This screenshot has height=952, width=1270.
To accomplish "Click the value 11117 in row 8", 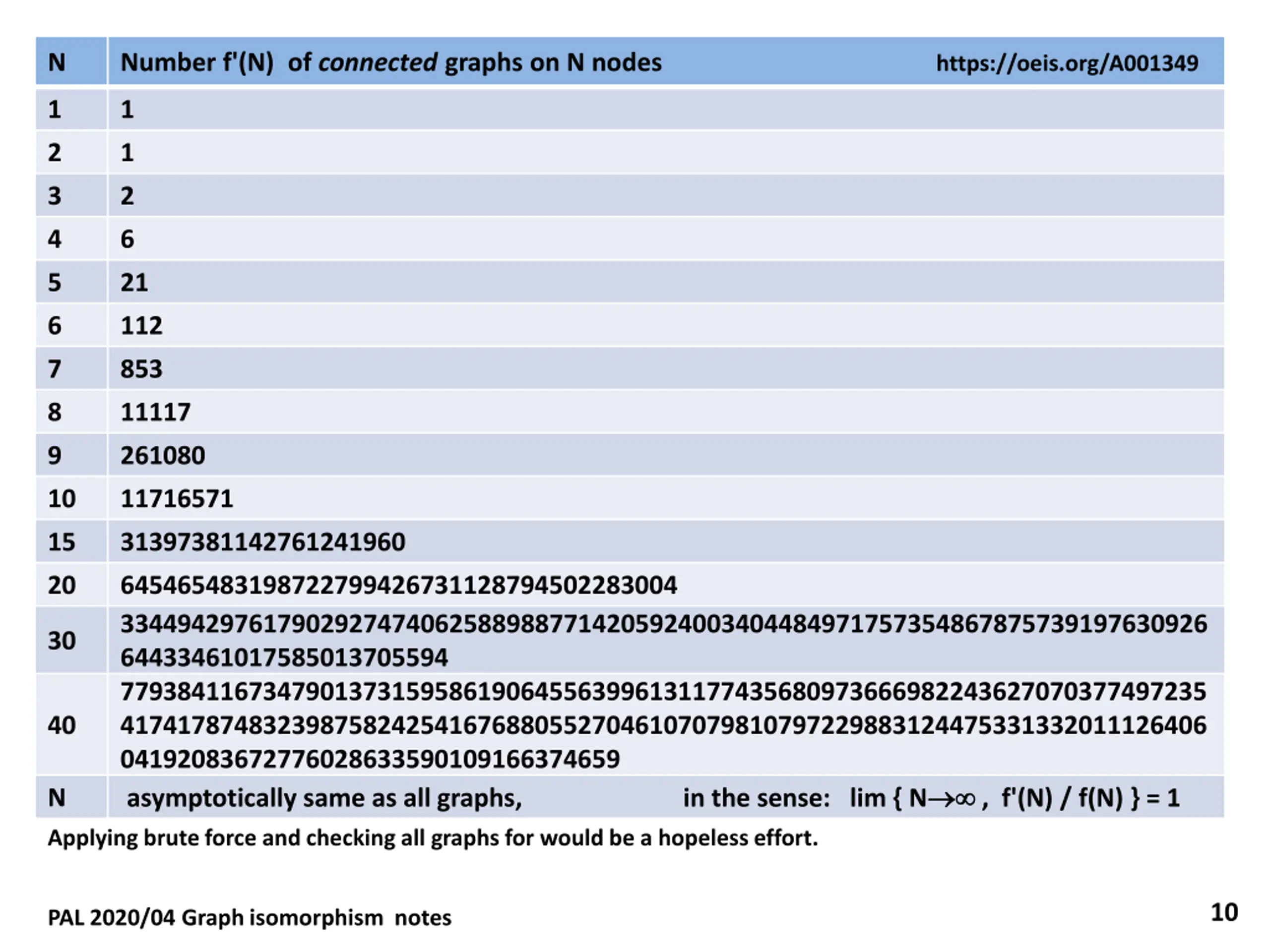I will 155,412.
